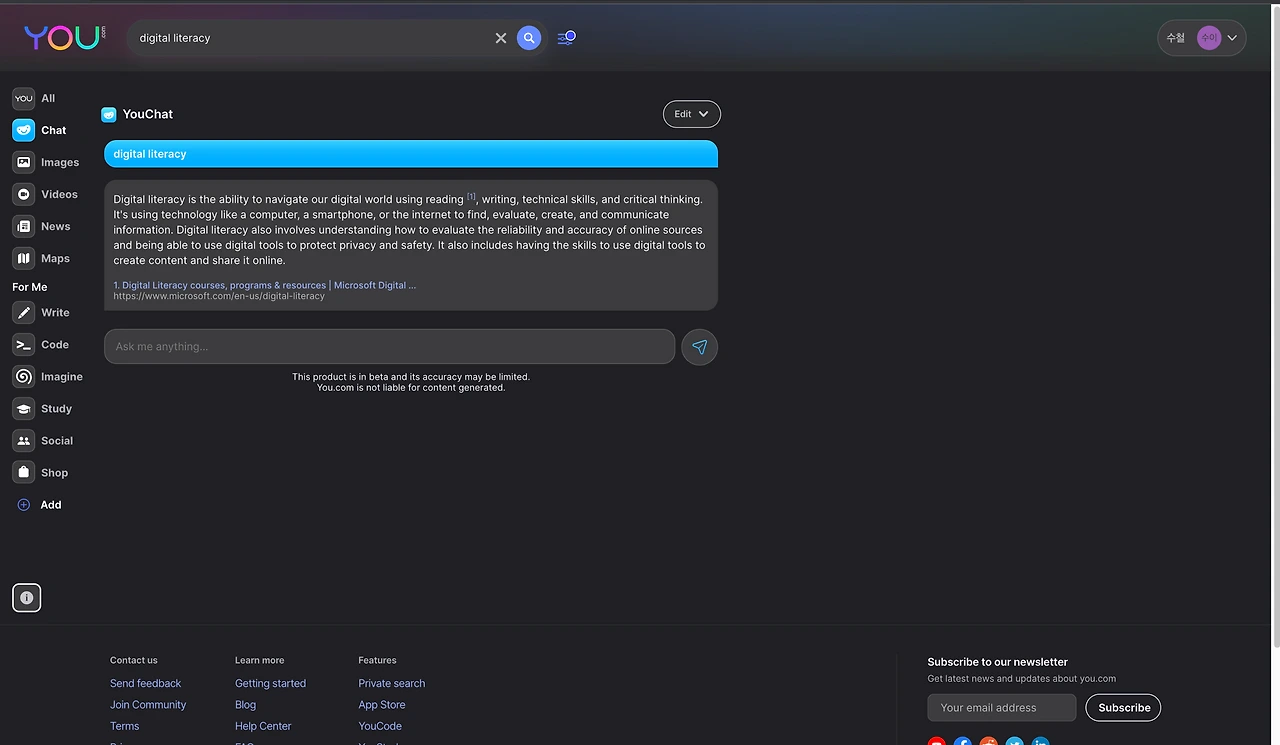Click the info icon button
The image size is (1280, 745).
point(27,598)
